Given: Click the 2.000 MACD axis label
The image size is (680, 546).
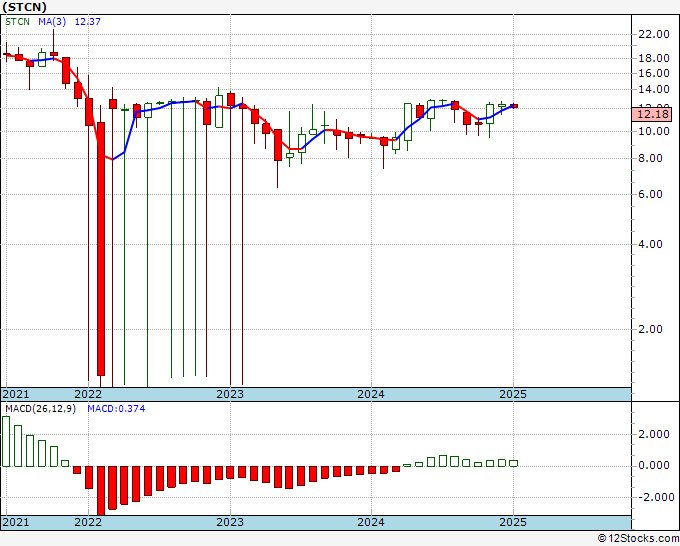Looking at the screenshot, I should pyautogui.click(x=654, y=435).
